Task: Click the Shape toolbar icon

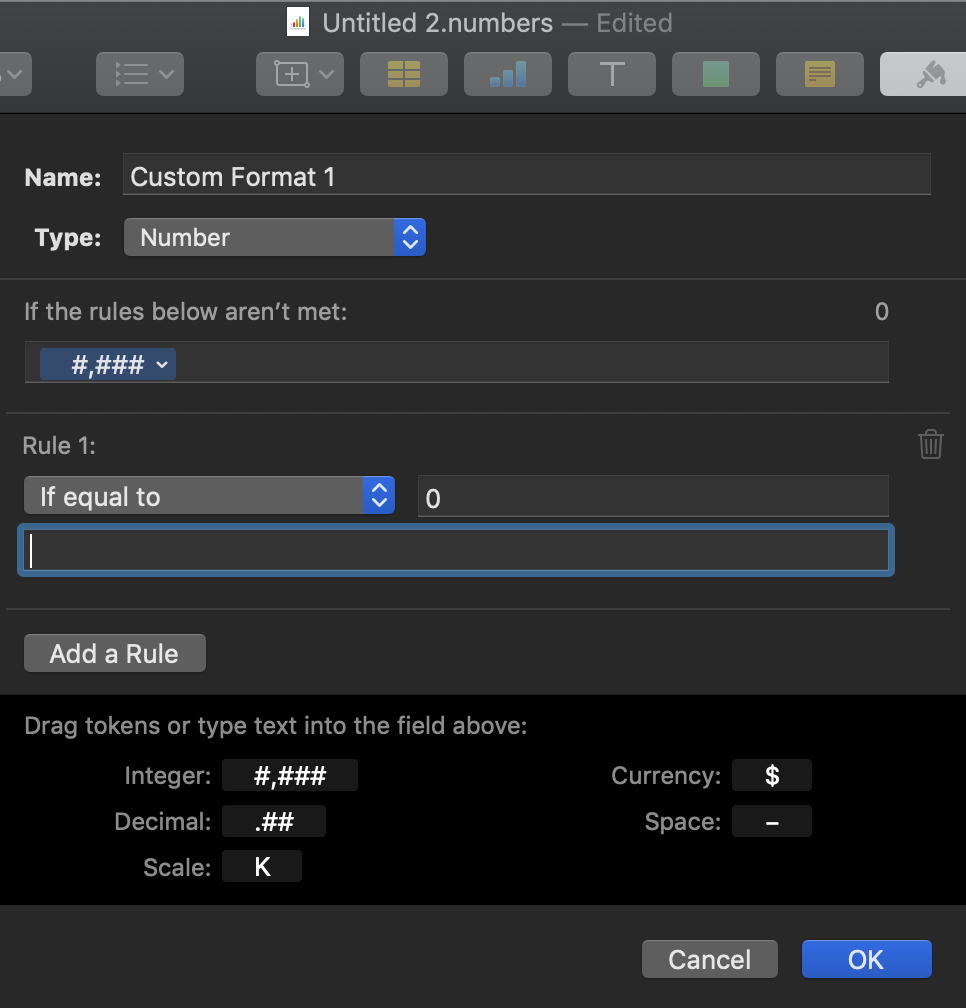Action: pos(715,74)
